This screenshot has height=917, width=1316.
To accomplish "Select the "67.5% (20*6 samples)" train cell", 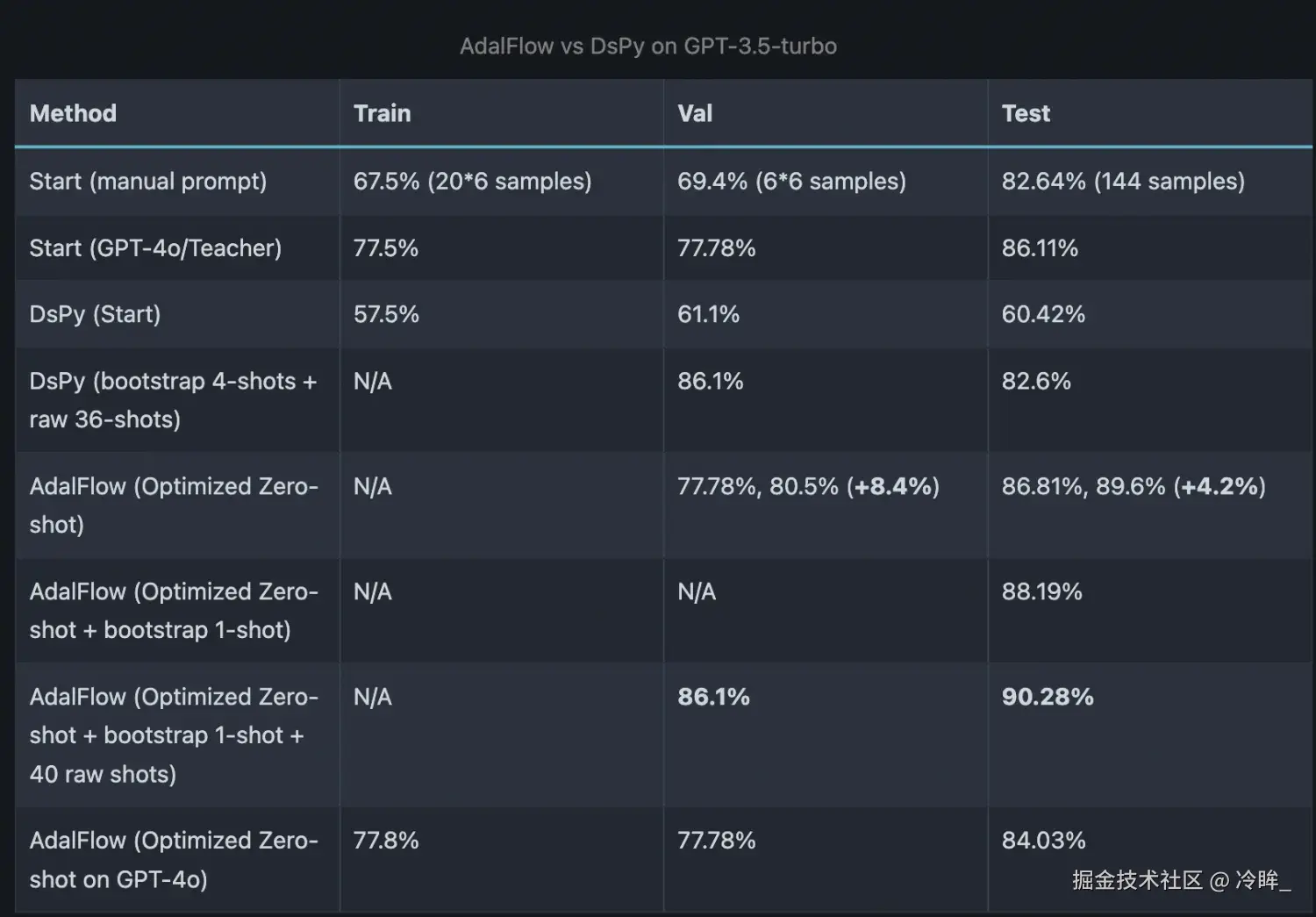I will [472, 182].
